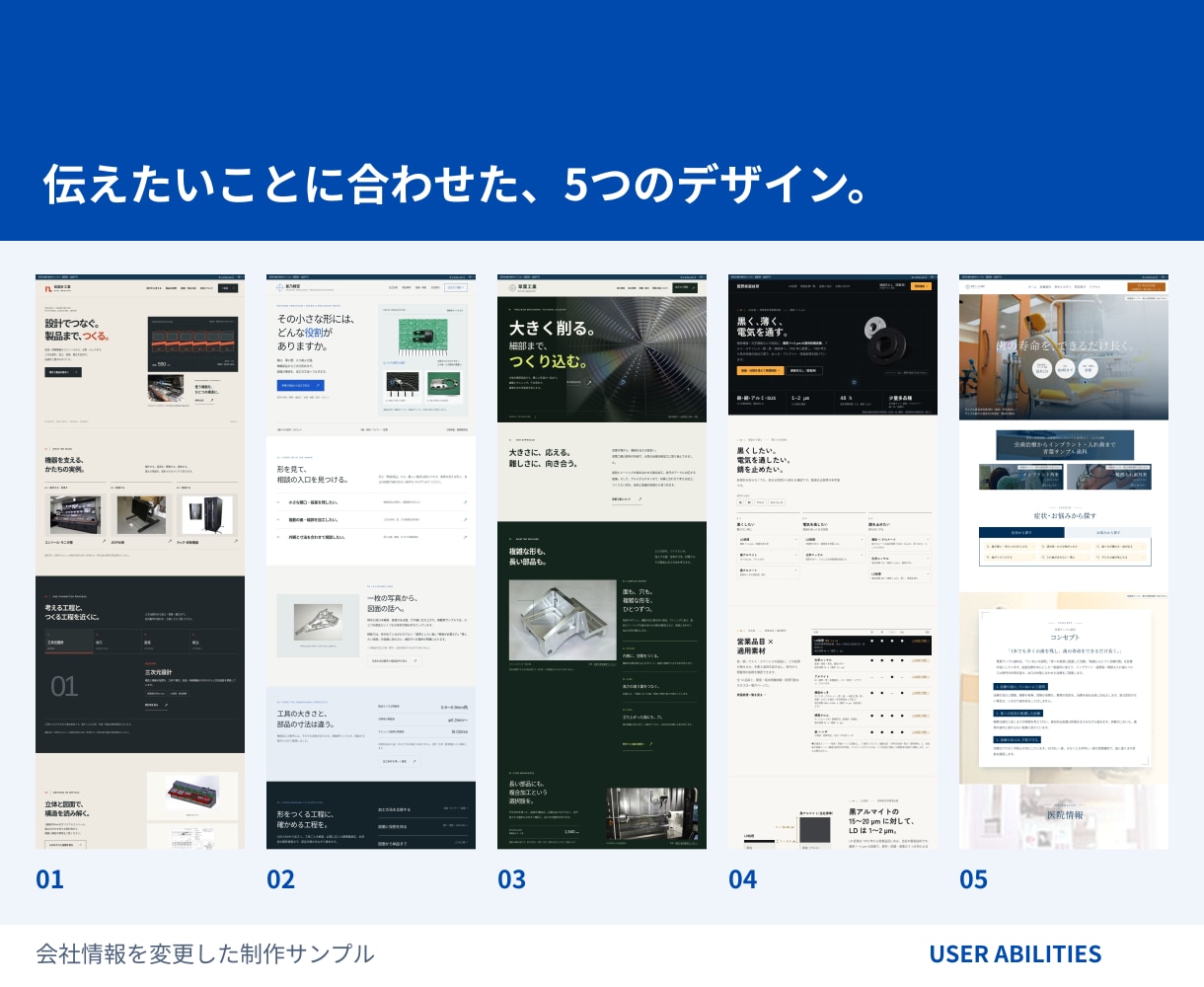This screenshot has height=987, width=1204.
Task: Click the arrow icon in design 03 hero
Action: click(x=589, y=382)
